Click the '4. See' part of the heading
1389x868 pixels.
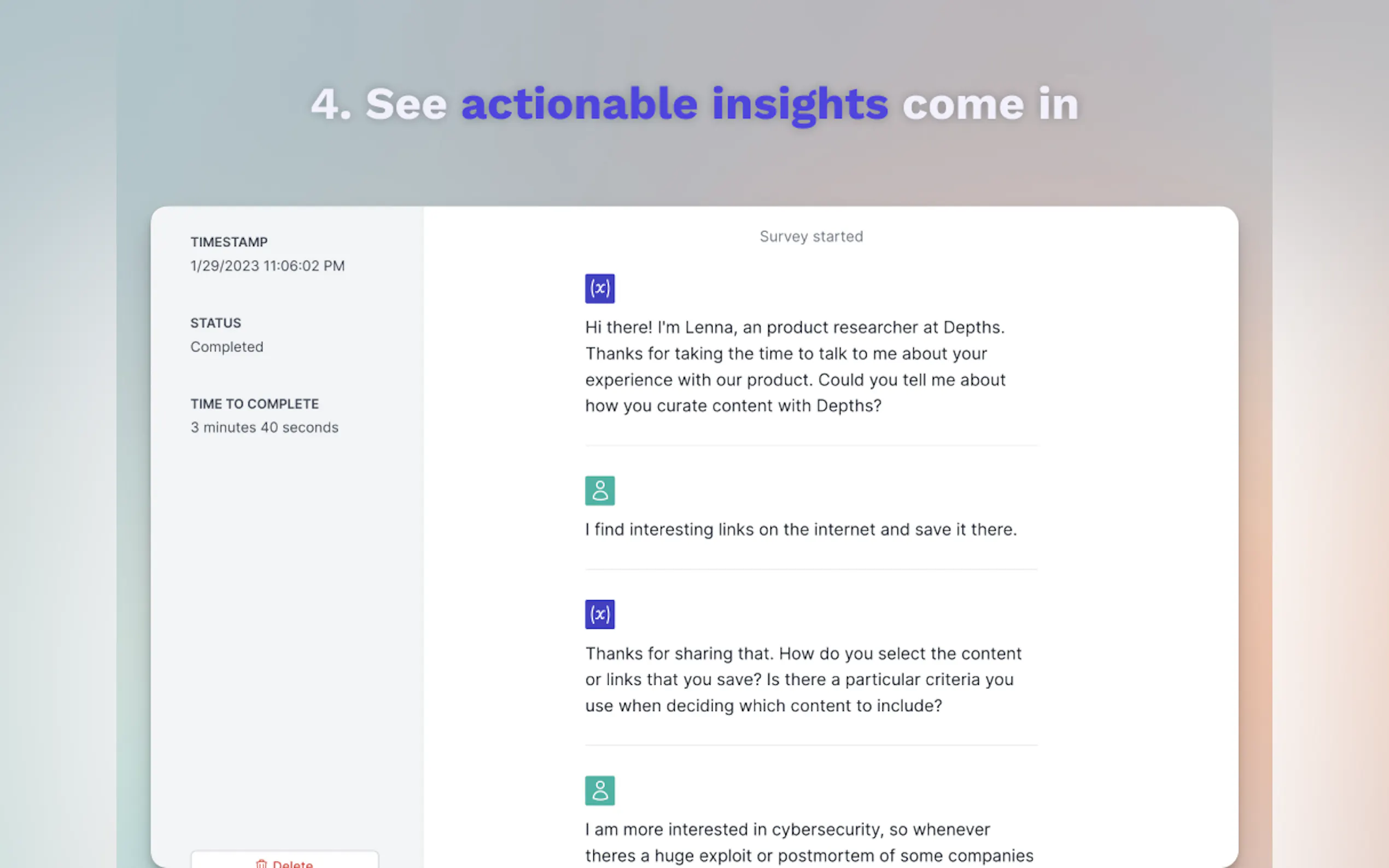click(379, 104)
